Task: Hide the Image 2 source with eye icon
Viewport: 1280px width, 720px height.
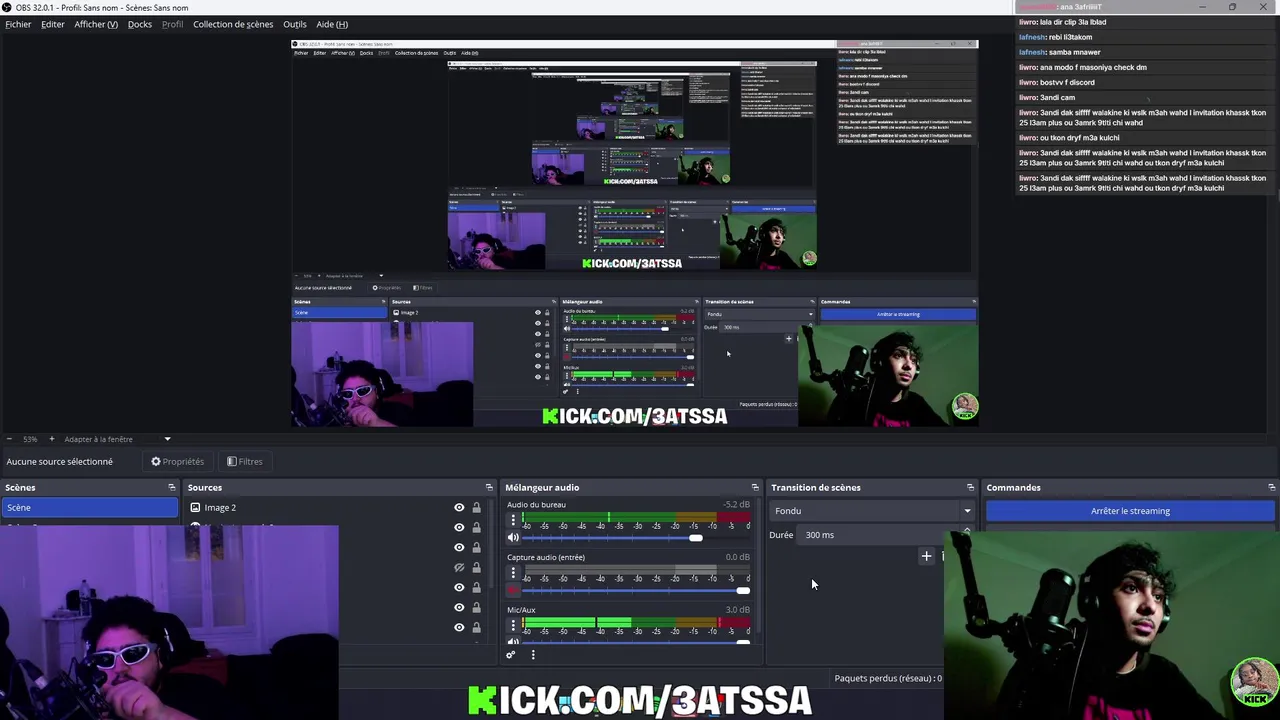Action: click(459, 507)
